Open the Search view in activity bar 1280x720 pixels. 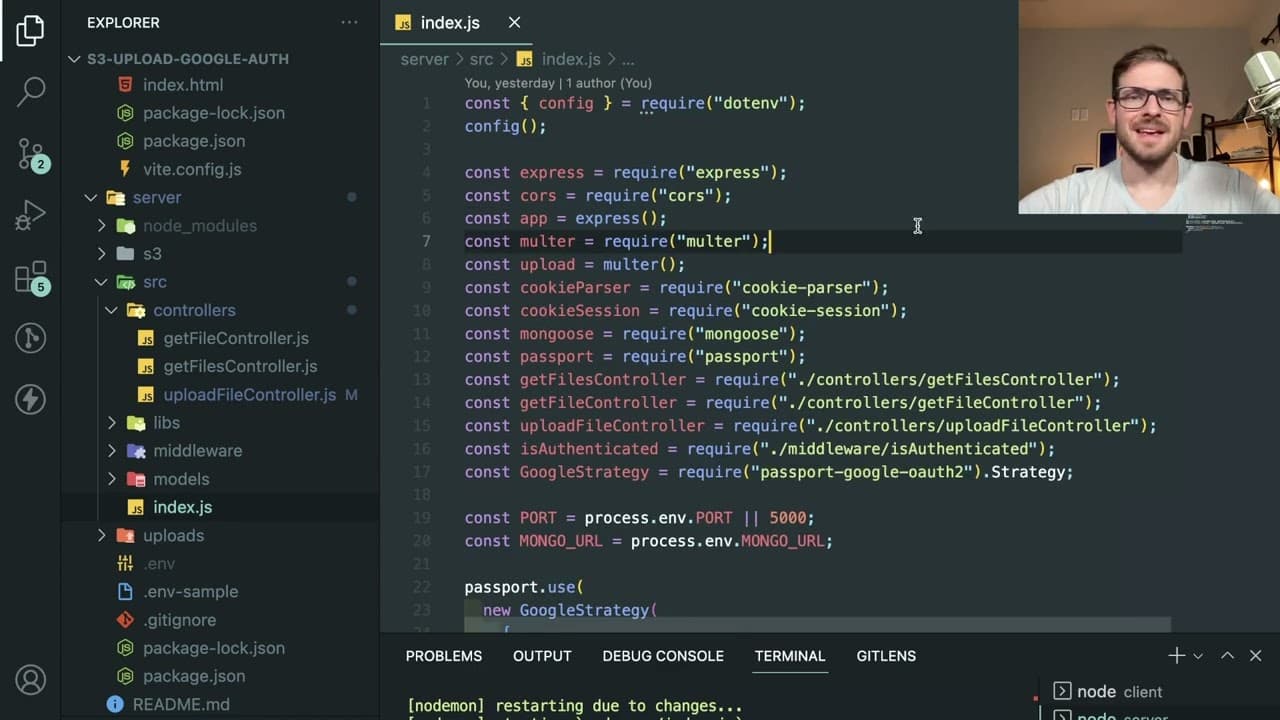pos(31,92)
